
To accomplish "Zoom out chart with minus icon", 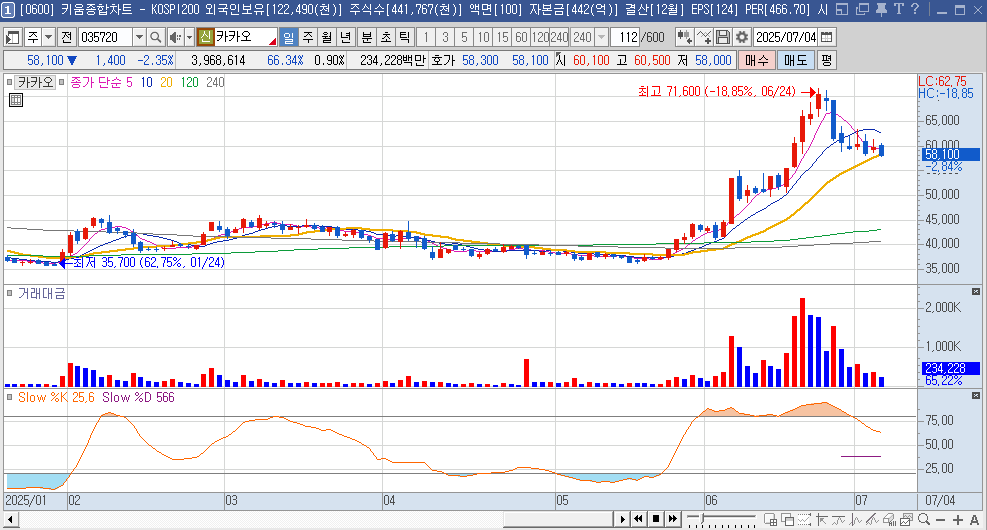I will 940,519.
